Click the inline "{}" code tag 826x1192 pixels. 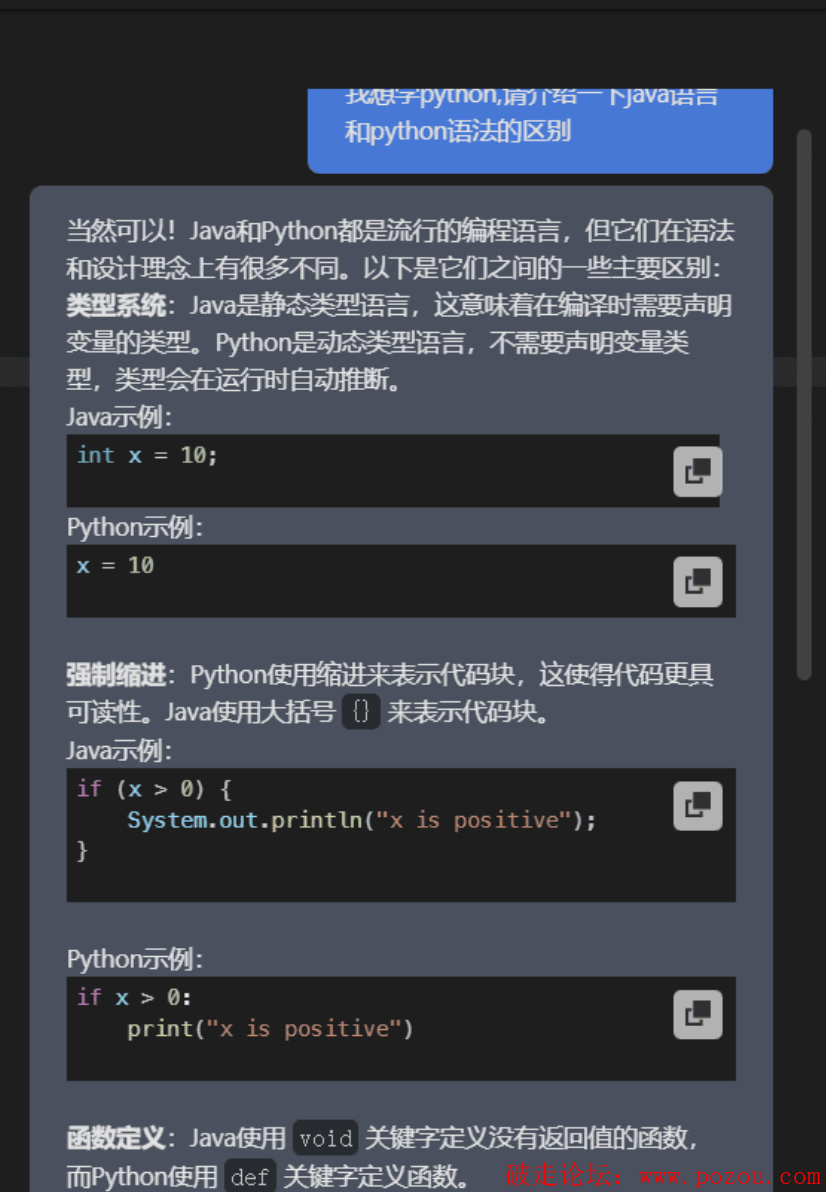361,713
